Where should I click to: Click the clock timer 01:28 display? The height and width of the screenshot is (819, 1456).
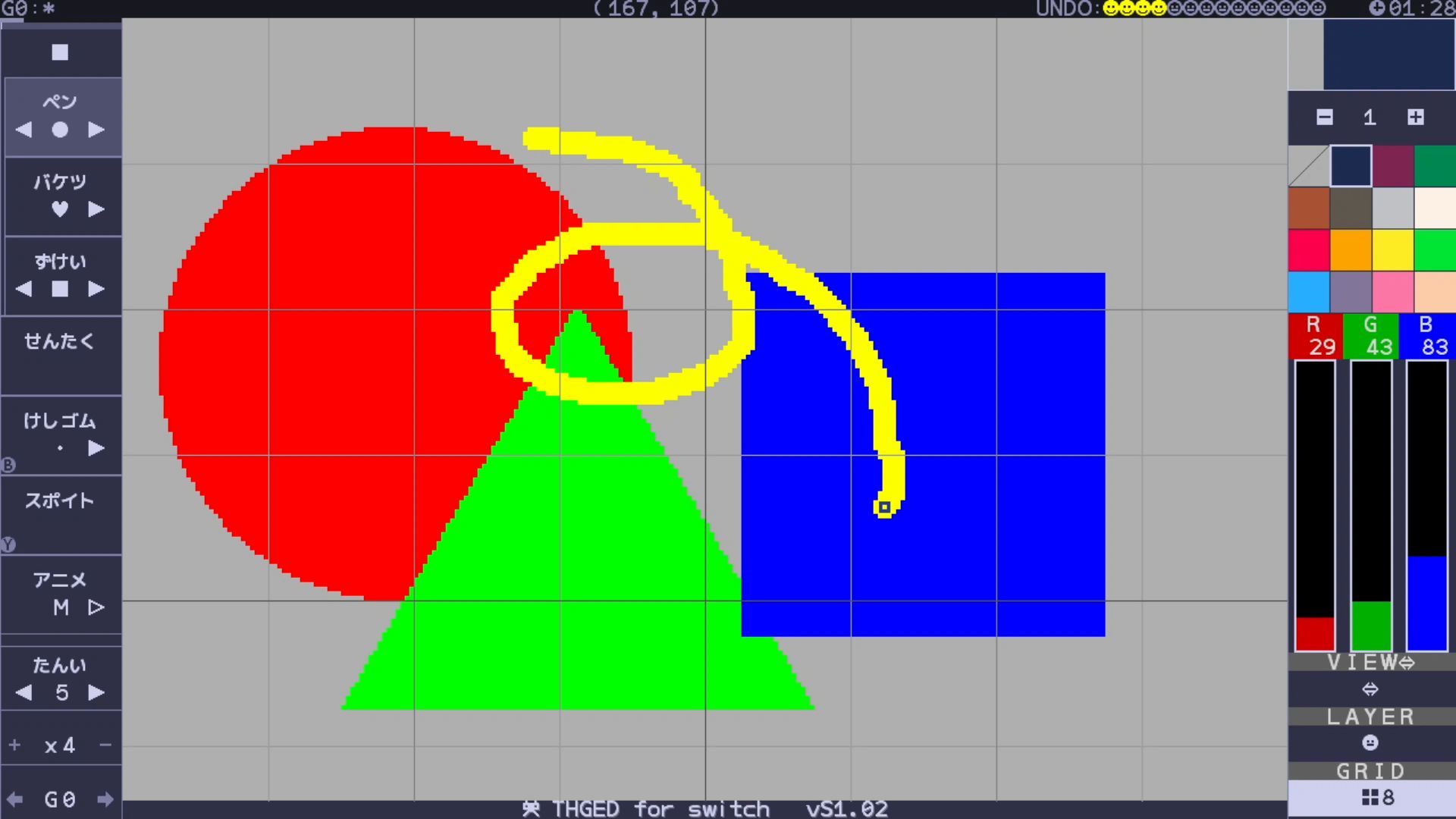tap(1412, 8)
